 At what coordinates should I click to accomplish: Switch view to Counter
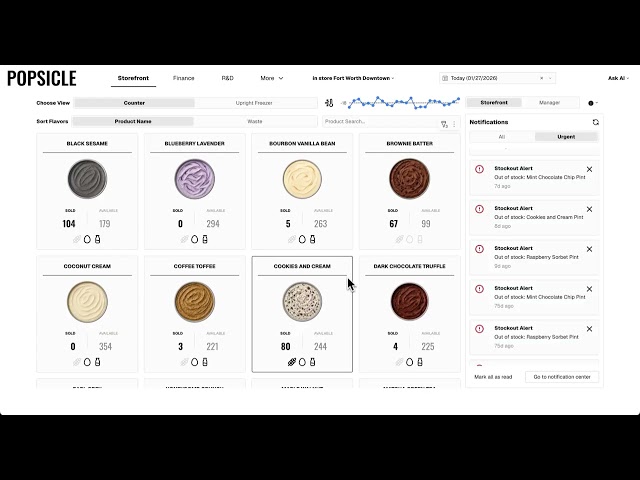[x=134, y=103]
